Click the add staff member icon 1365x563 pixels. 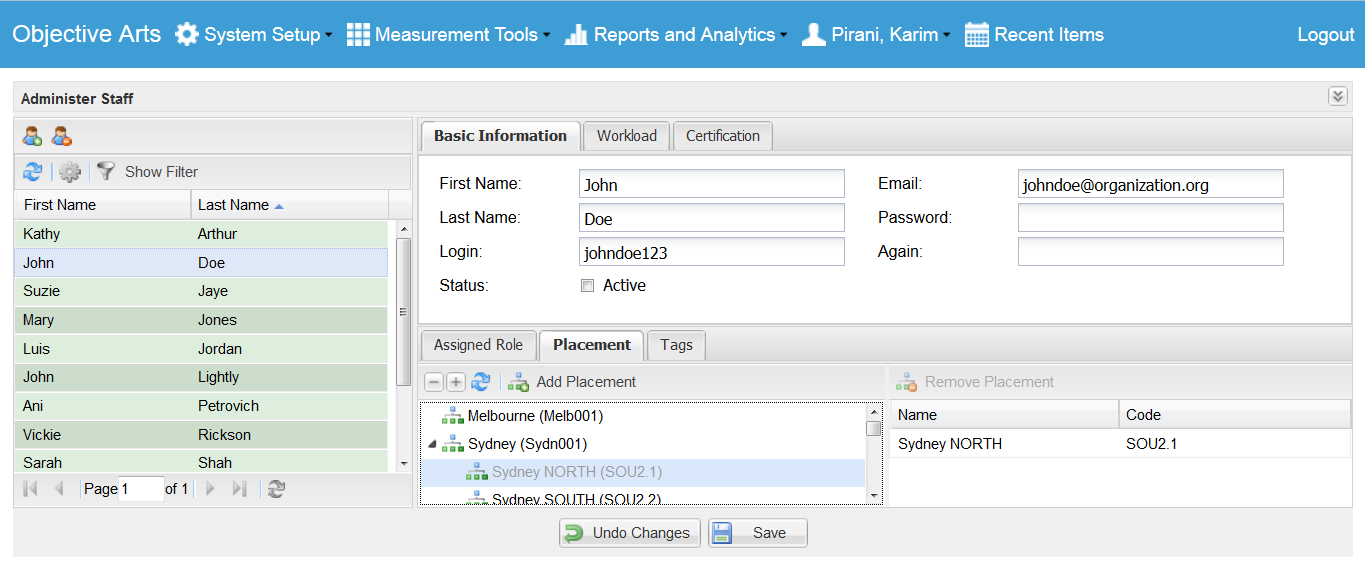click(x=32, y=136)
